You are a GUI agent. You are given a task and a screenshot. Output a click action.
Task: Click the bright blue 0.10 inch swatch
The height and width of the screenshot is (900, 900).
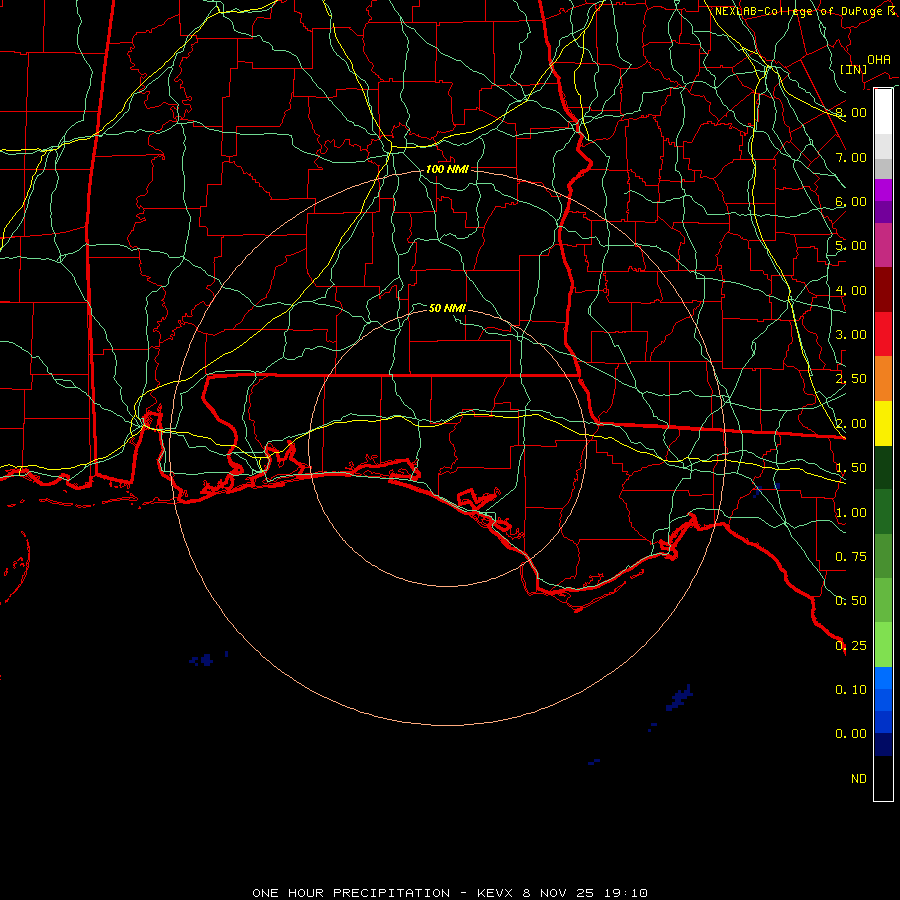pos(883,679)
